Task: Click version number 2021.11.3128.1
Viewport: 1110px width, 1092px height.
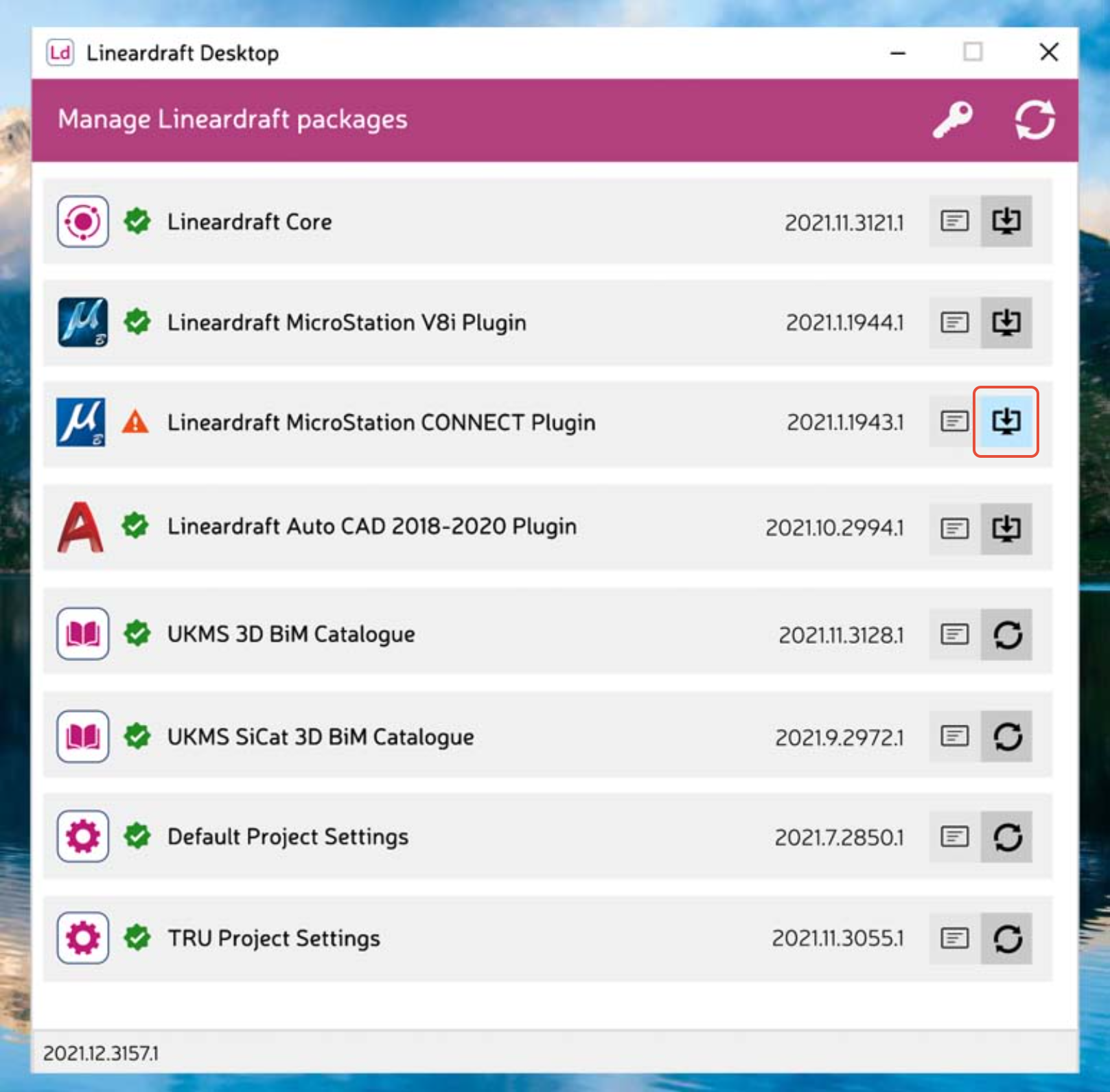Action: 842,636
